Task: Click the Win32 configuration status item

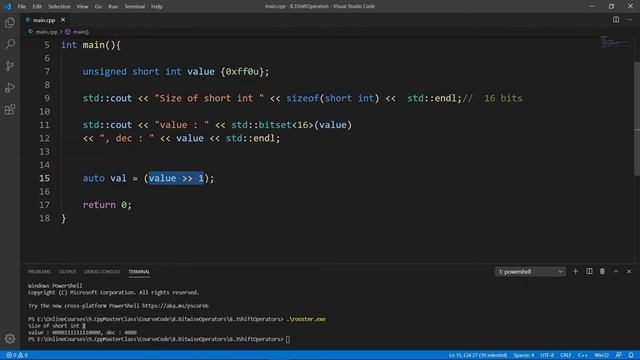Action: point(601,355)
